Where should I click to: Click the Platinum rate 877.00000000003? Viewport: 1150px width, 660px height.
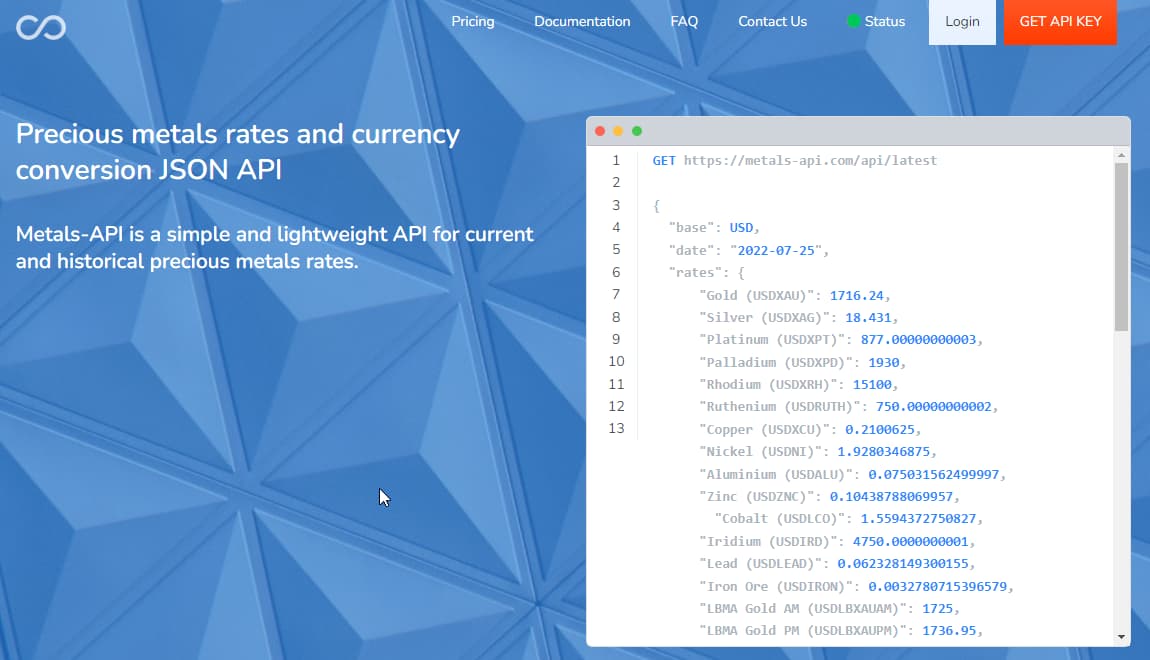coord(918,340)
